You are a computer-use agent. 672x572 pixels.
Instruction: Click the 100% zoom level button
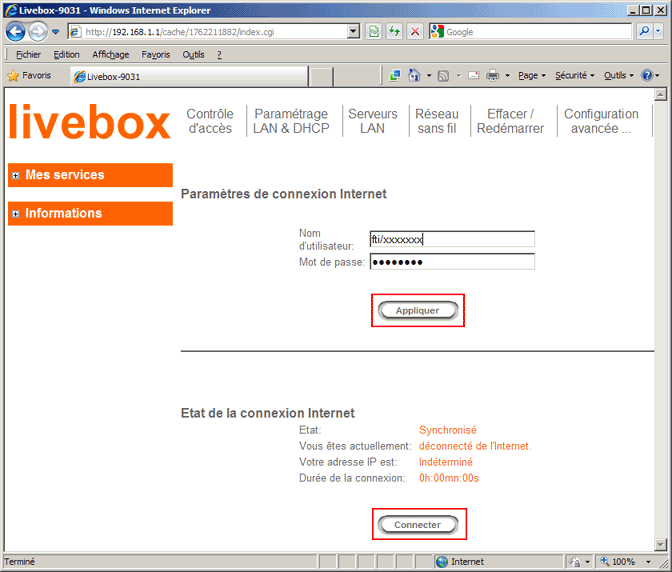click(x=618, y=561)
